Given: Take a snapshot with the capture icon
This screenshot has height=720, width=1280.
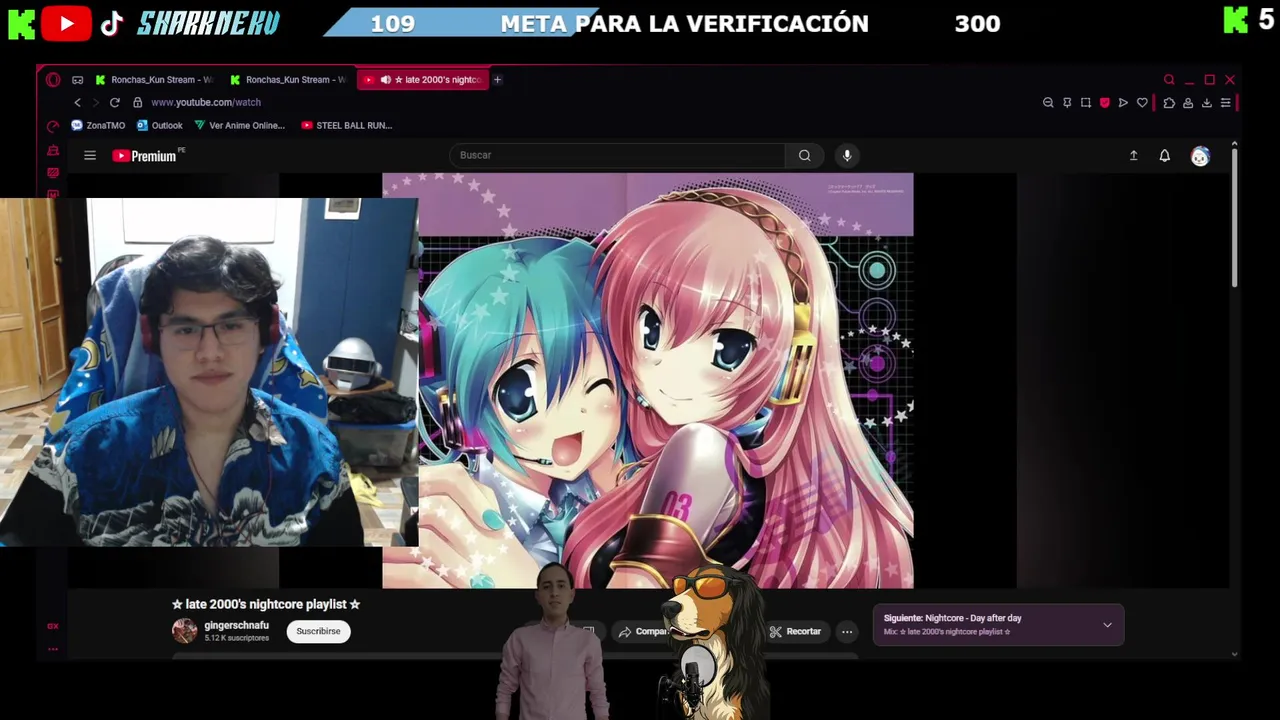Looking at the screenshot, I should point(1086,102).
